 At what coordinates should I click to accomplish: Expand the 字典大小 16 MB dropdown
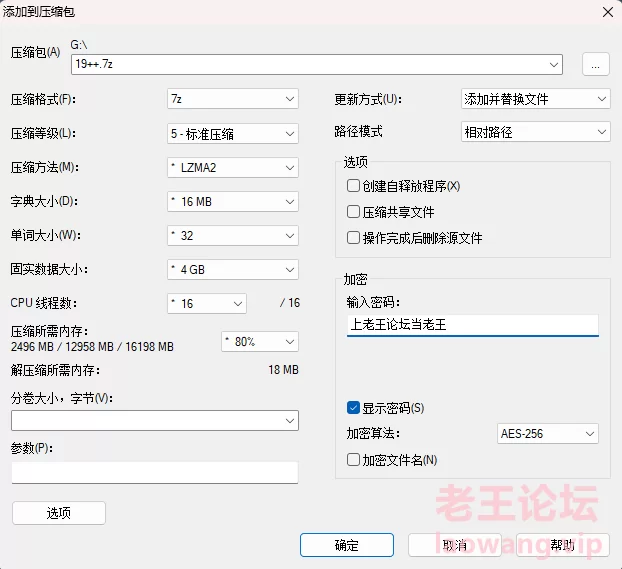coord(233,202)
